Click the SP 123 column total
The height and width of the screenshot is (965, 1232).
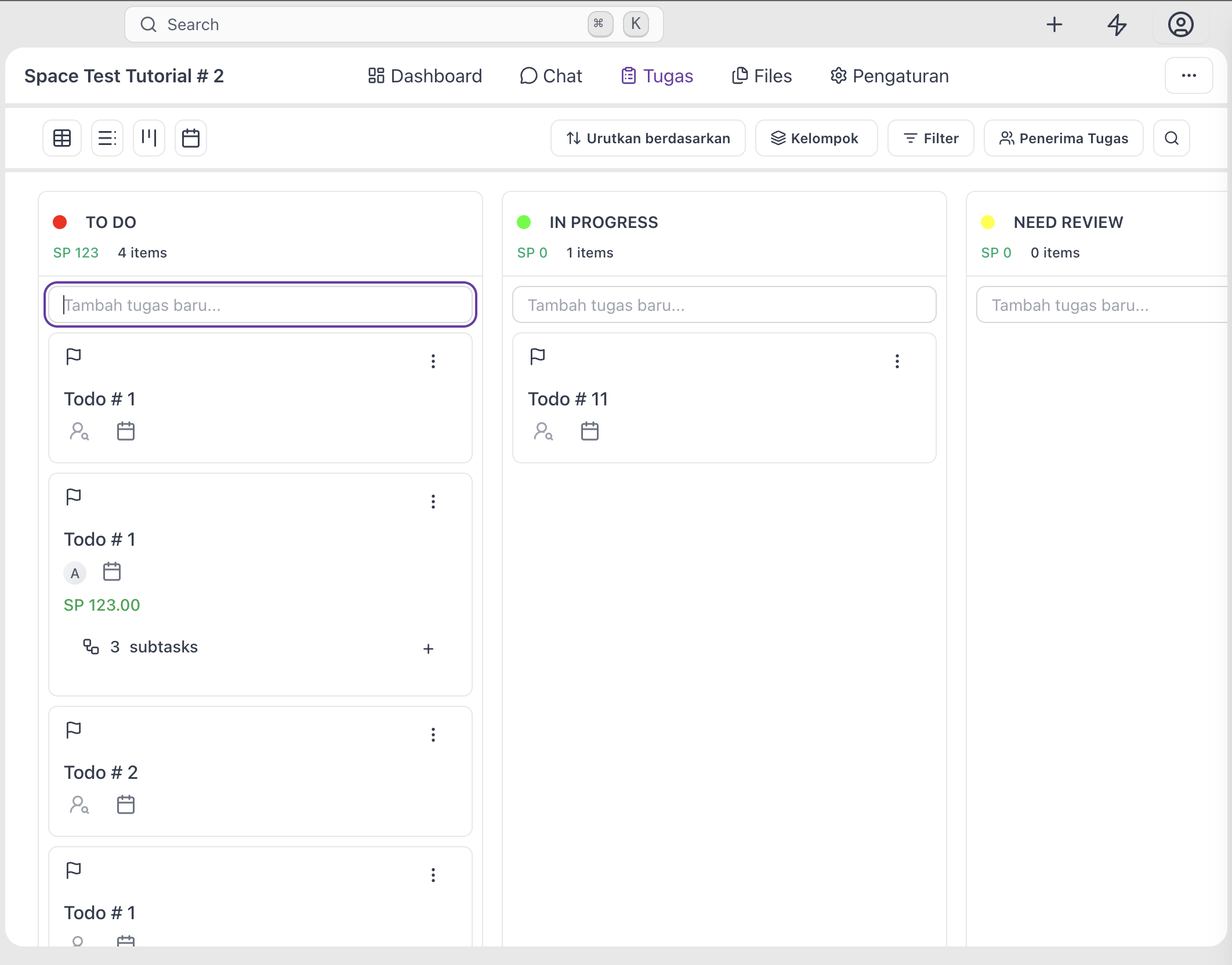[x=76, y=253]
